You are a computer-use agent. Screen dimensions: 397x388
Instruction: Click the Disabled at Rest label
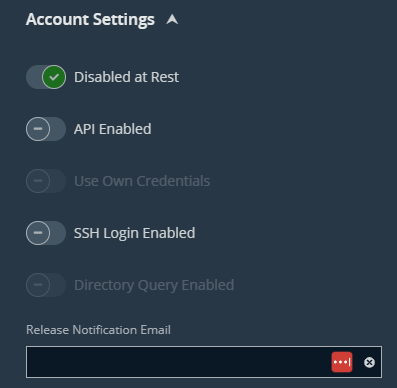(127, 77)
